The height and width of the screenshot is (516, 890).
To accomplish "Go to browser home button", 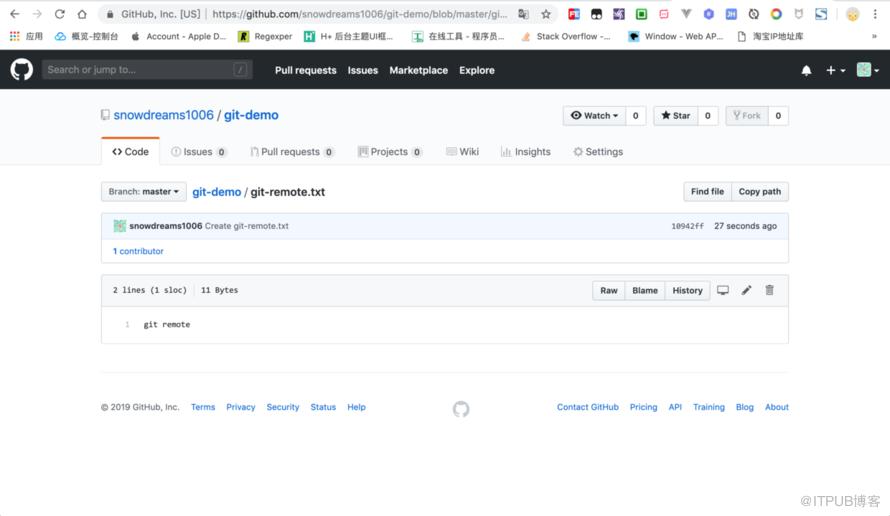I will tap(82, 14).
